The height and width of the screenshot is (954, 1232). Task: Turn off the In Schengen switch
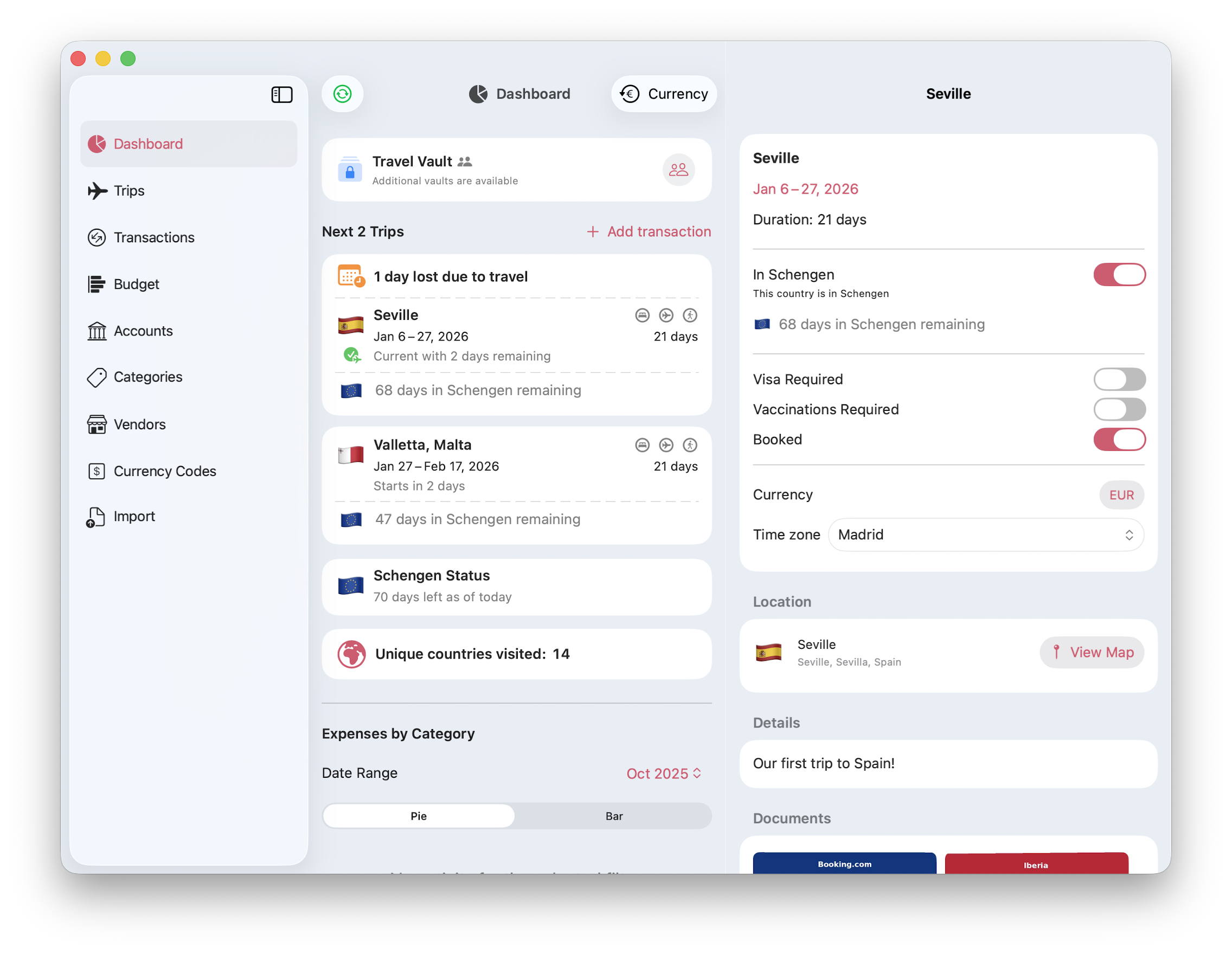pos(1119,275)
